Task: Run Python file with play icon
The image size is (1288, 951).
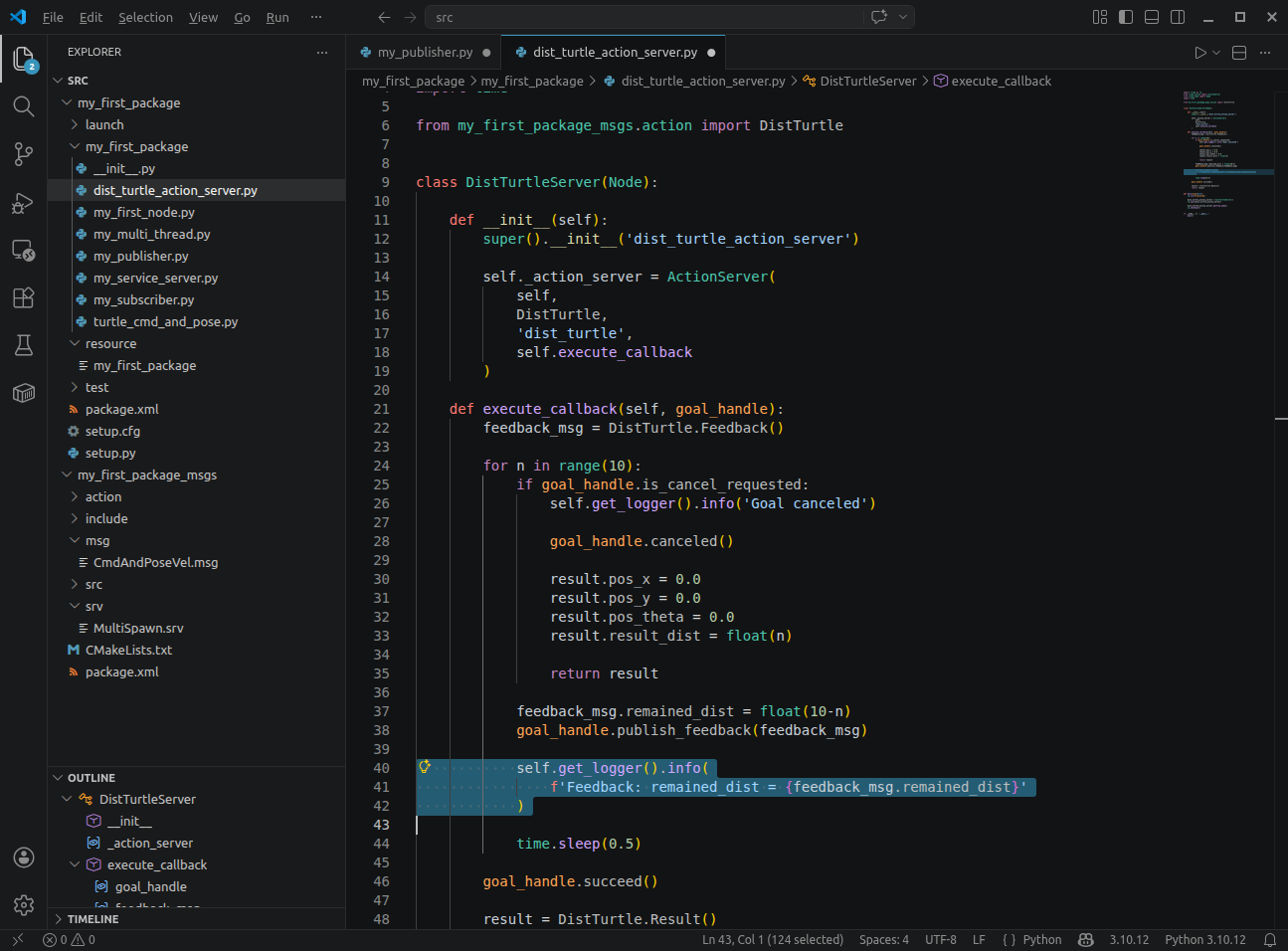Action: pyautogui.click(x=1200, y=53)
